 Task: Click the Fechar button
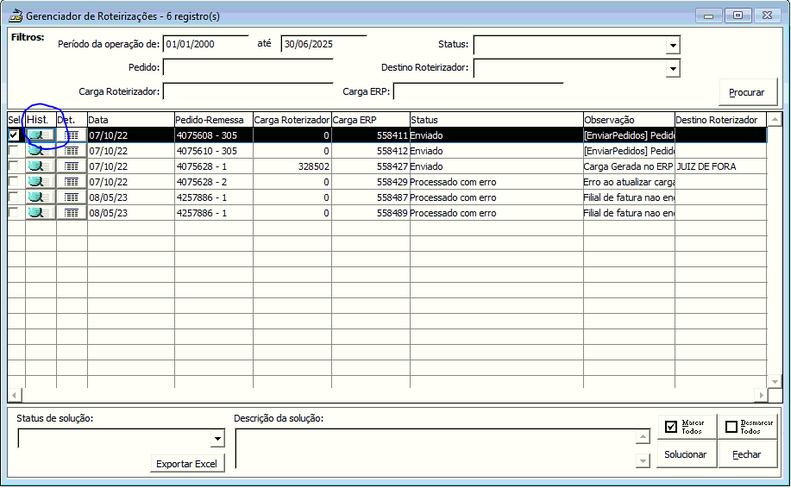747,454
